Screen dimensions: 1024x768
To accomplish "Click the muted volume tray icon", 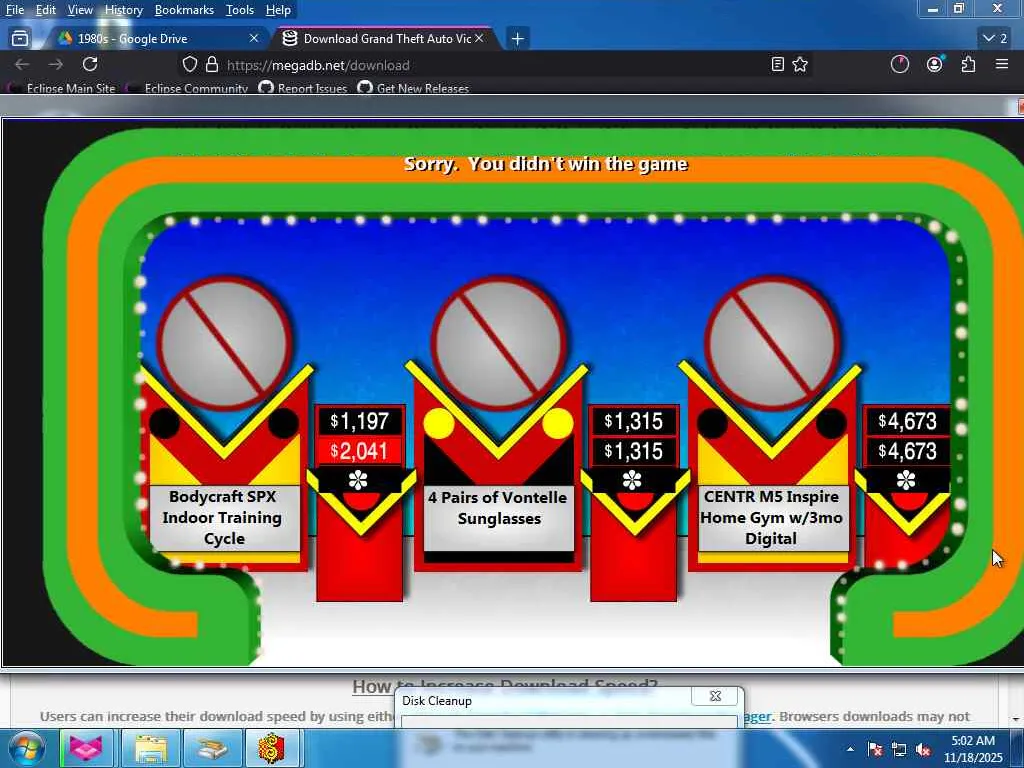I will click(x=923, y=749).
